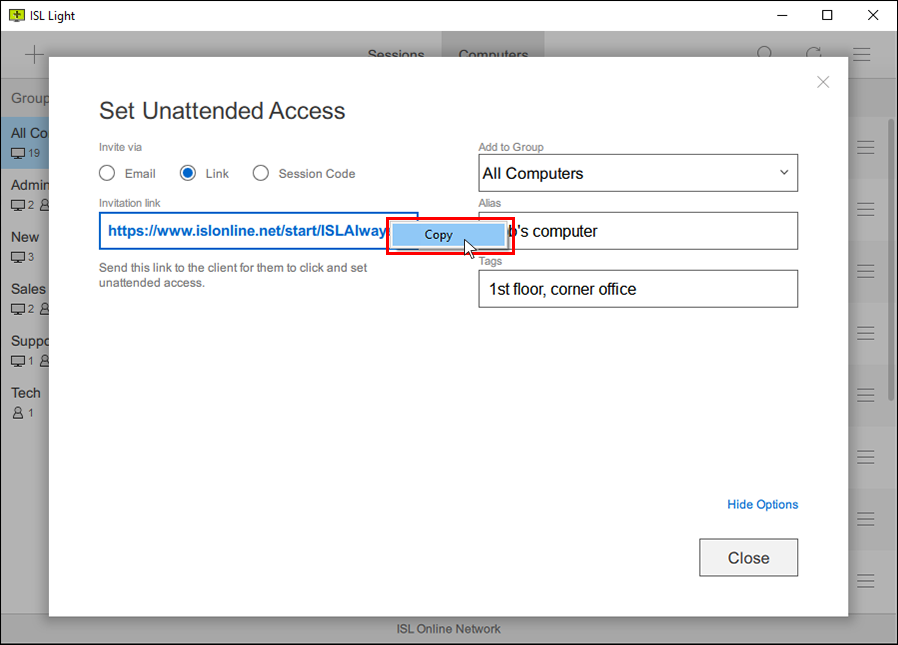
Task: Click the monitor icon under the Support group
Action: tap(17, 361)
